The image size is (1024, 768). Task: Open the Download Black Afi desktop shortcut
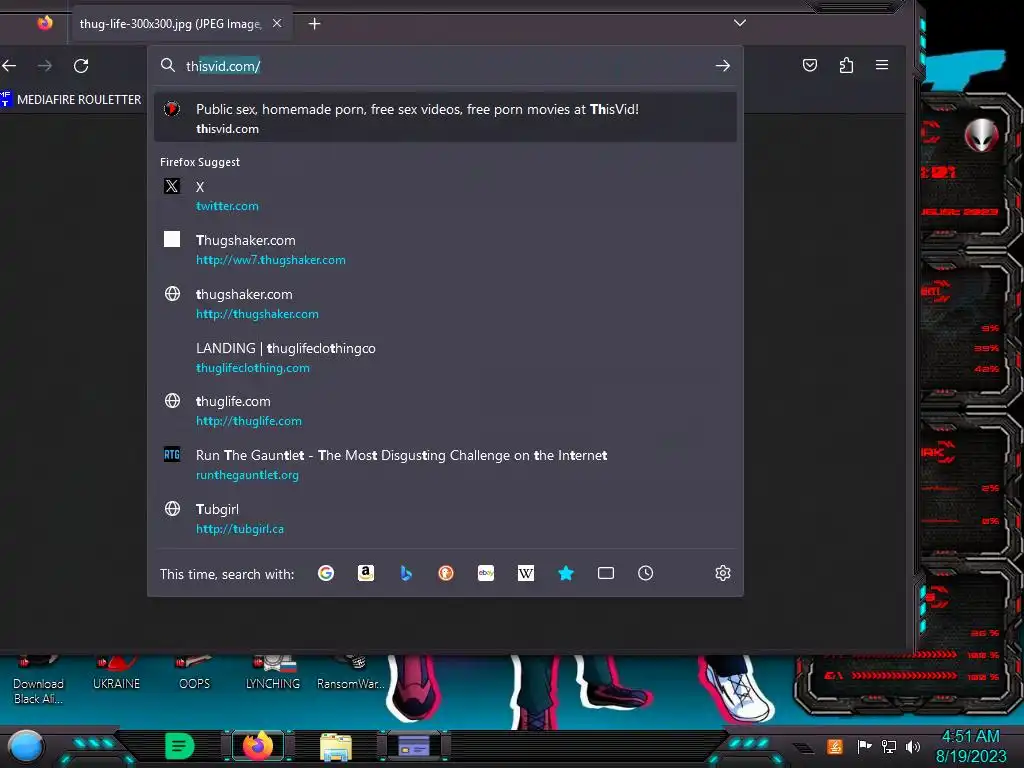(39, 681)
